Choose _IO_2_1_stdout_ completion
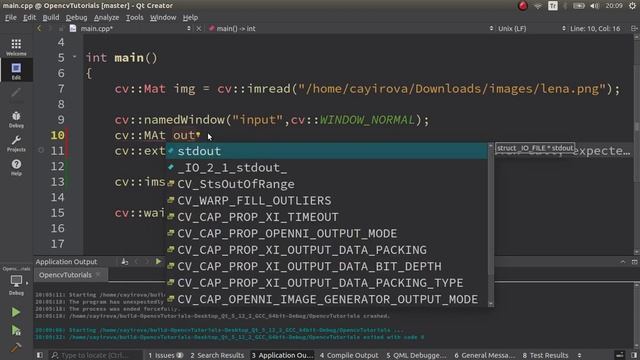The width and height of the screenshot is (640, 360). point(327,168)
